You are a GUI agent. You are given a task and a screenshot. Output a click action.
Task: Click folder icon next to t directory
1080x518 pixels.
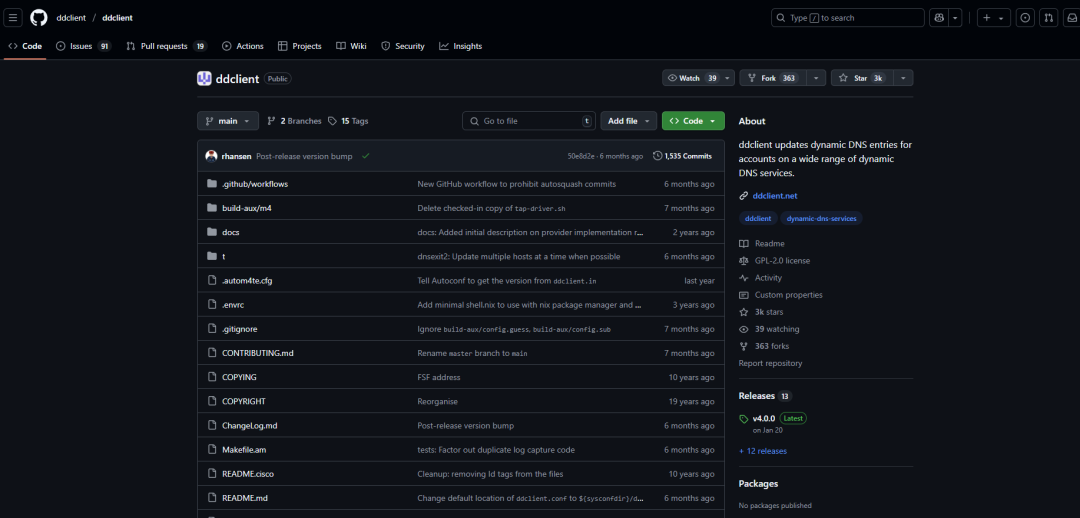(x=211, y=256)
